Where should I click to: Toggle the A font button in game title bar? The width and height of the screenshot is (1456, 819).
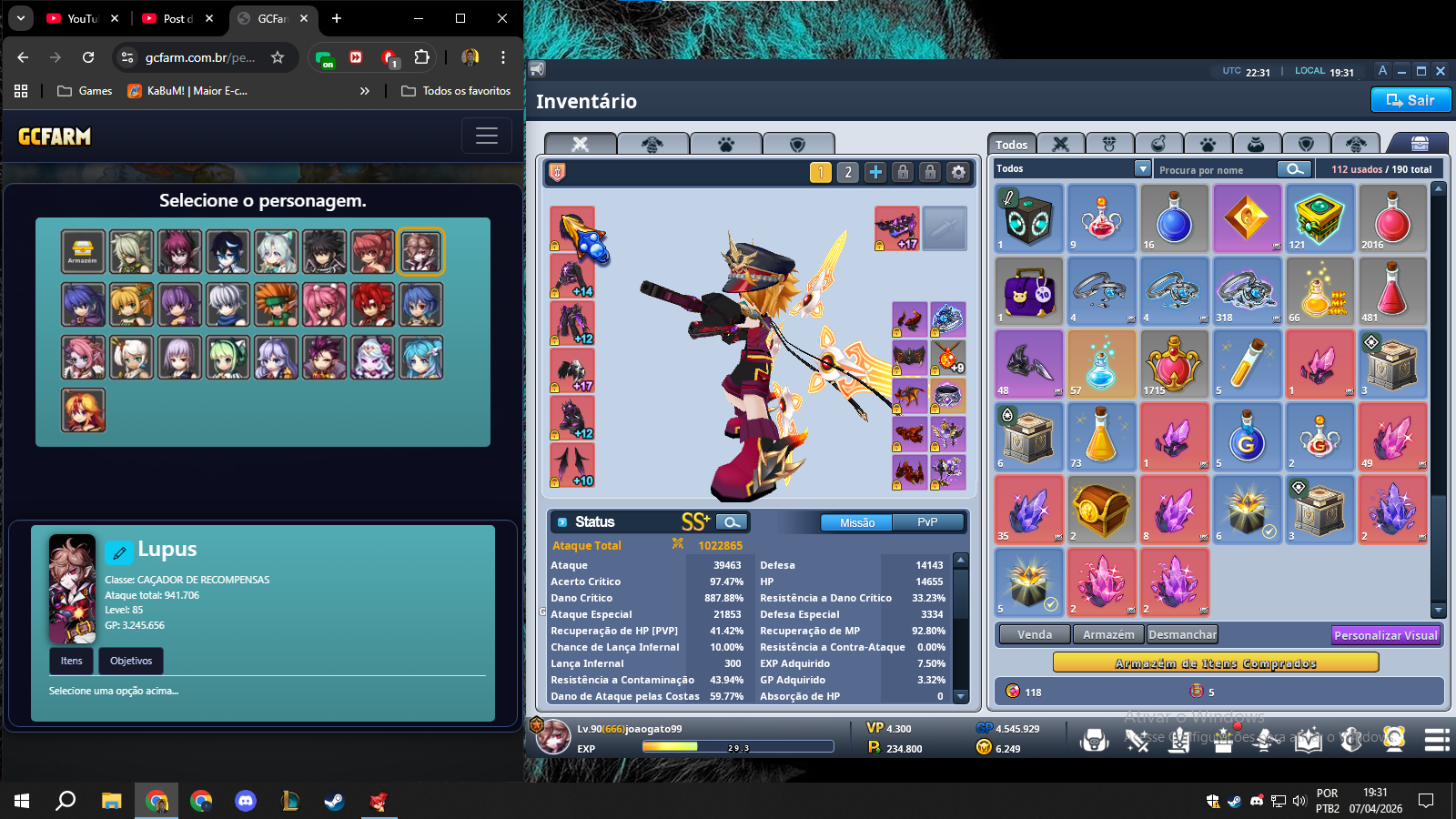point(1382,71)
